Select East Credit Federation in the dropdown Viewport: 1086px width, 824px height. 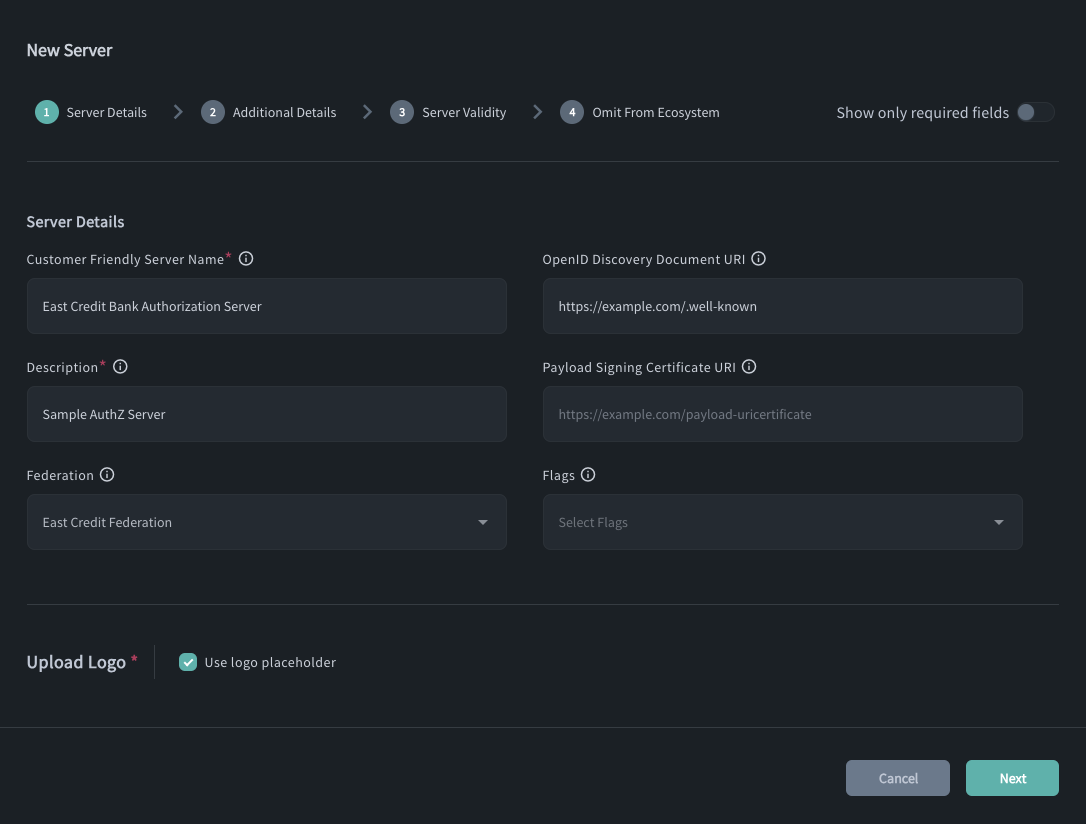click(266, 522)
